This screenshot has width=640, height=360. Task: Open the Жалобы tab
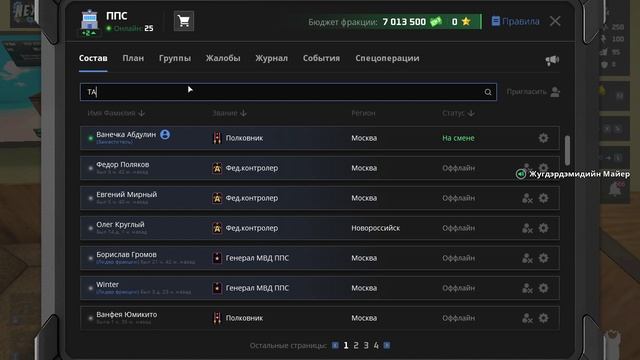[x=223, y=58]
